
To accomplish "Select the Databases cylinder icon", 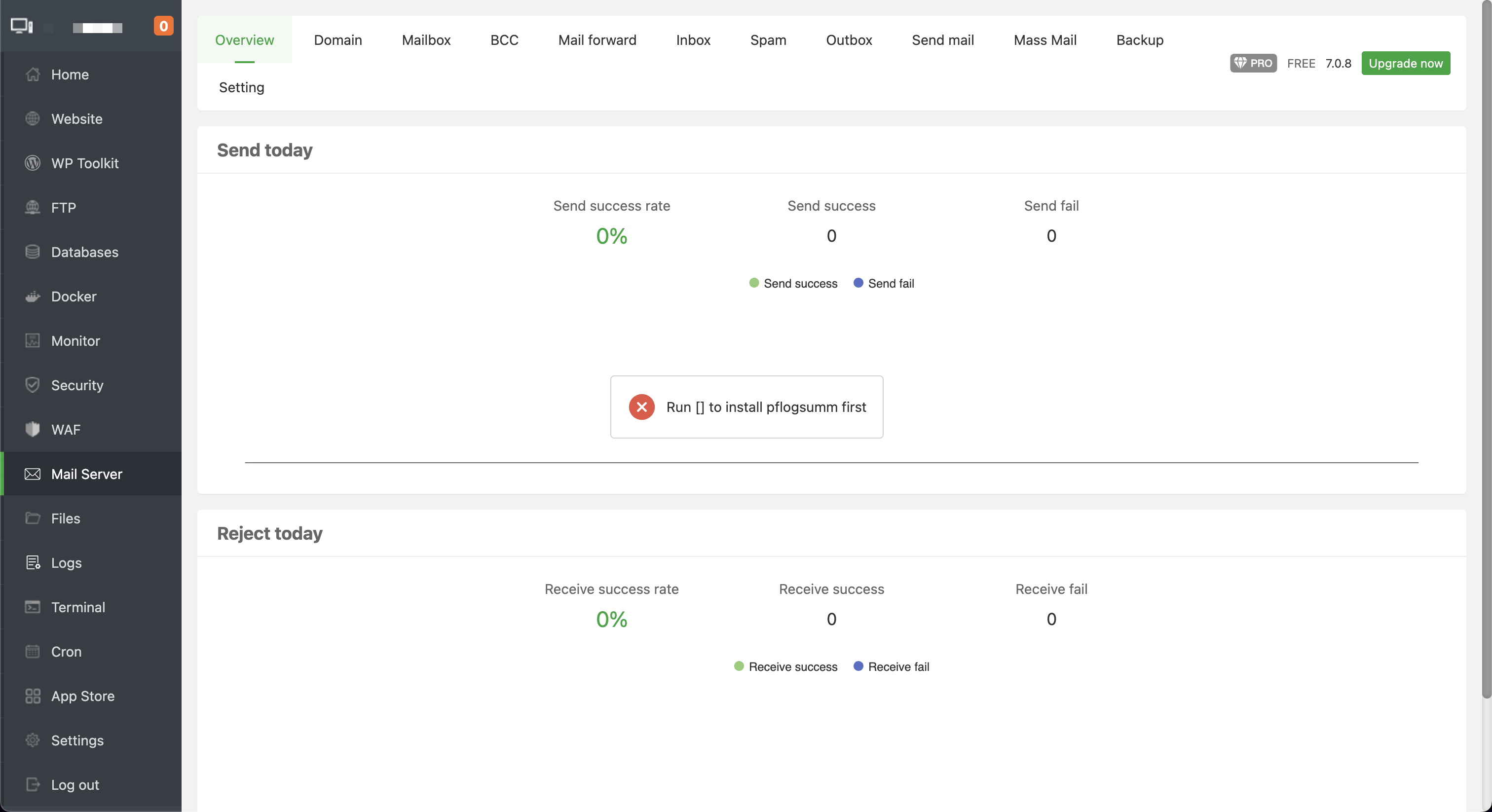I will [x=33, y=252].
